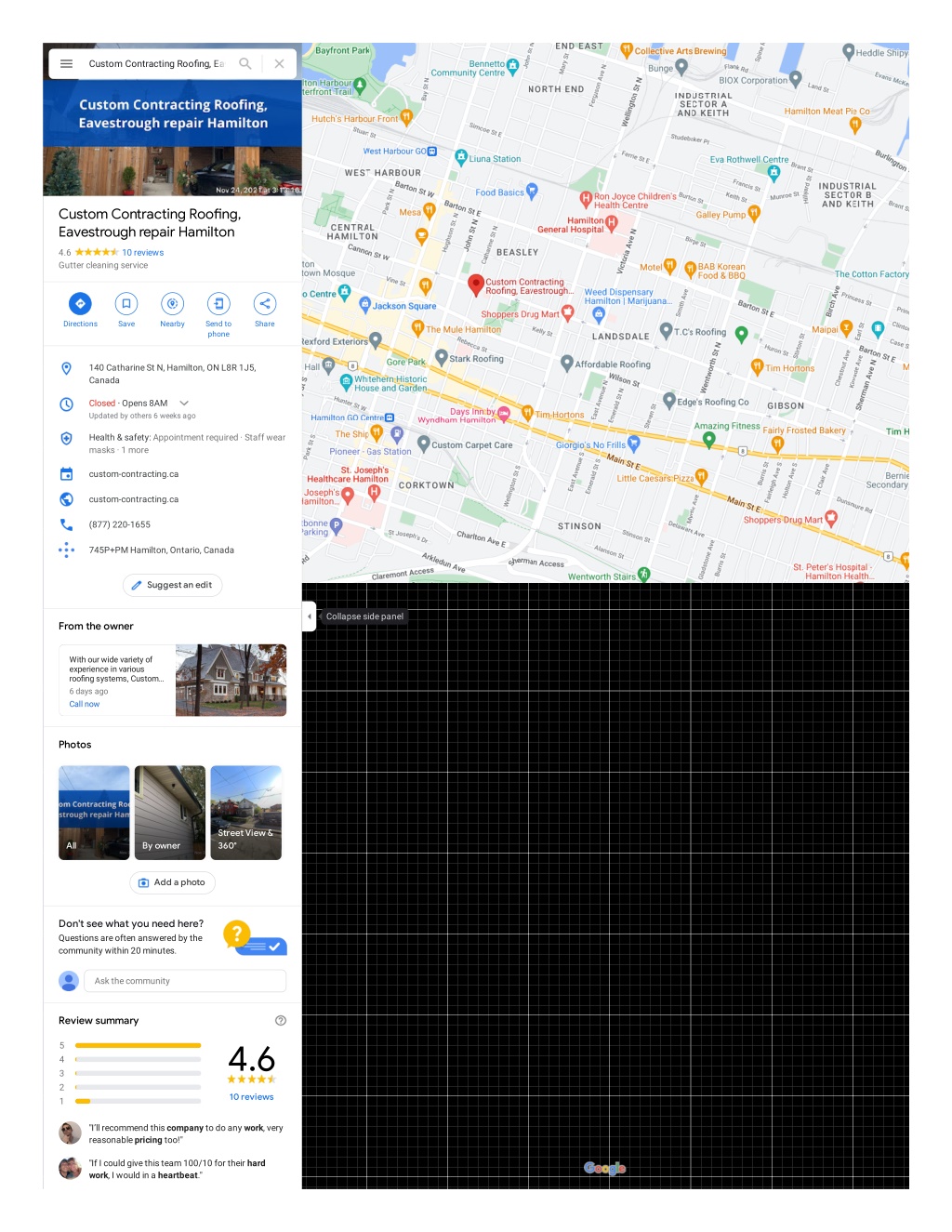Save this place with Save icon
The width and height of the screenshot is (952, 1232).
click(126, 304)
